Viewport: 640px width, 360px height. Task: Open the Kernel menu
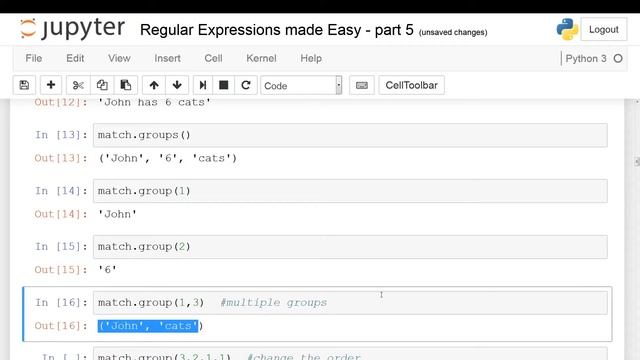click(261, 58)
